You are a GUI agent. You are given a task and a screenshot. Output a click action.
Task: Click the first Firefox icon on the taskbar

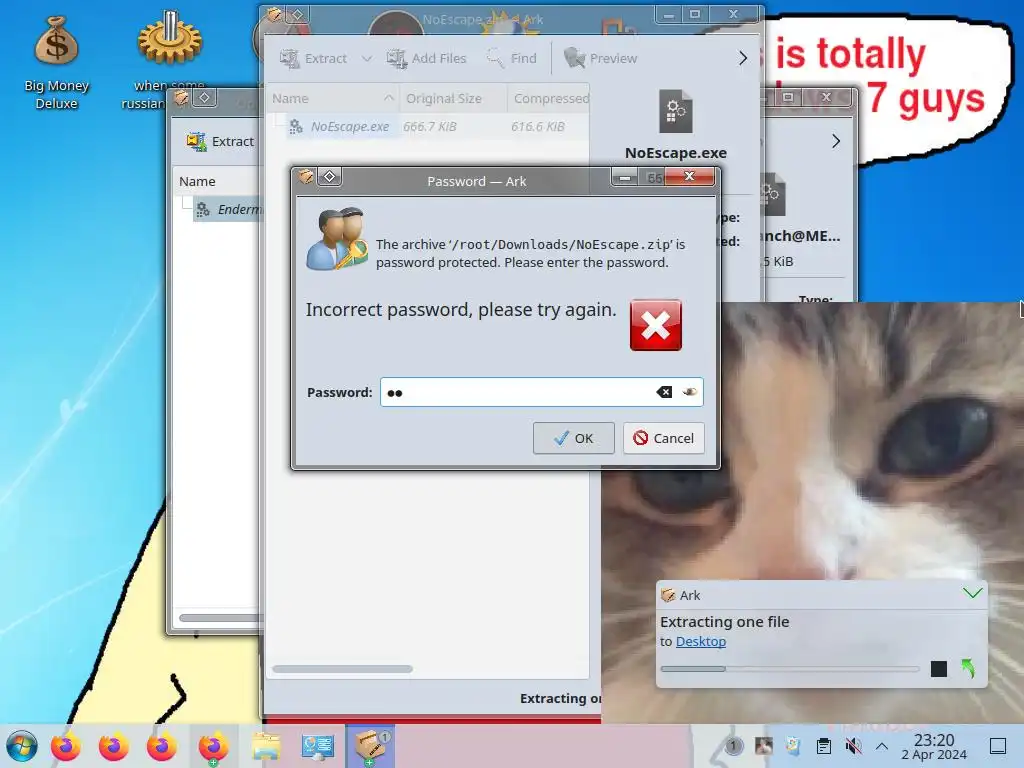[x=65, y=746]
